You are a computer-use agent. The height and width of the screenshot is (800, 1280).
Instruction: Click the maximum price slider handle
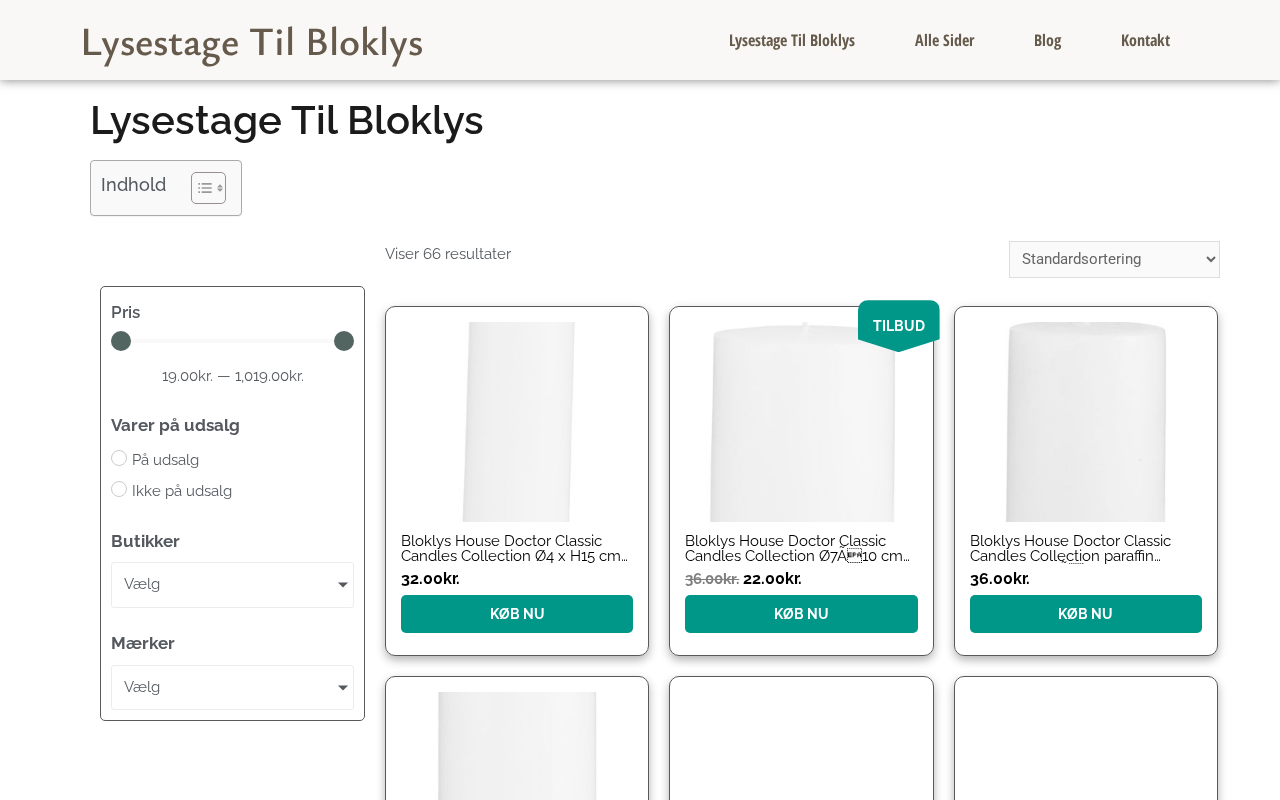(344, 341)
